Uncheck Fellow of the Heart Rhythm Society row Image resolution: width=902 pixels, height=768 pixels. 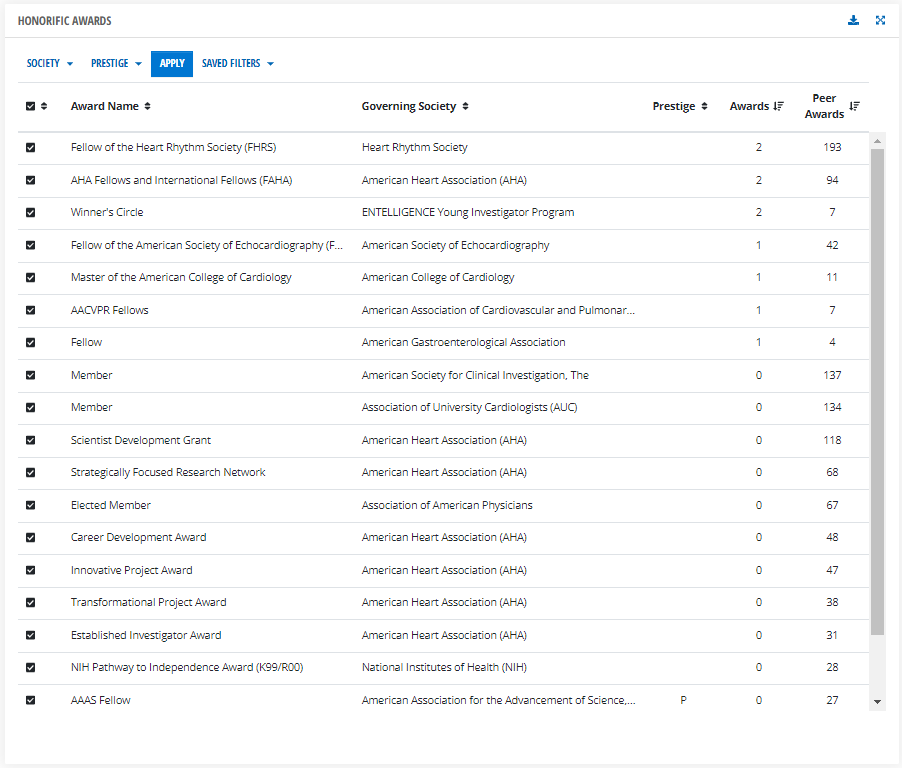[30, 148]
